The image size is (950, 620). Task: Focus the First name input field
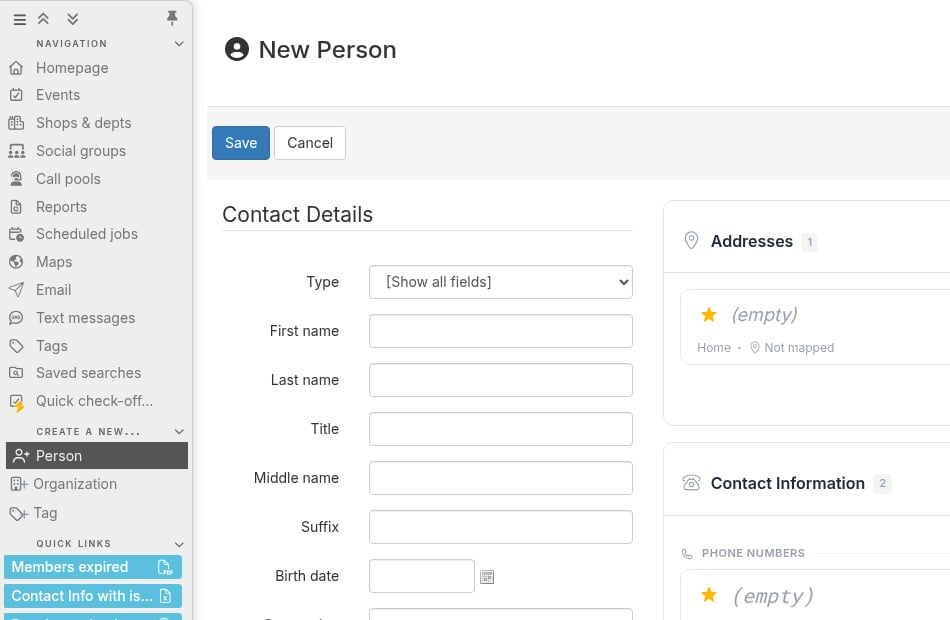[x=500, y=331]
